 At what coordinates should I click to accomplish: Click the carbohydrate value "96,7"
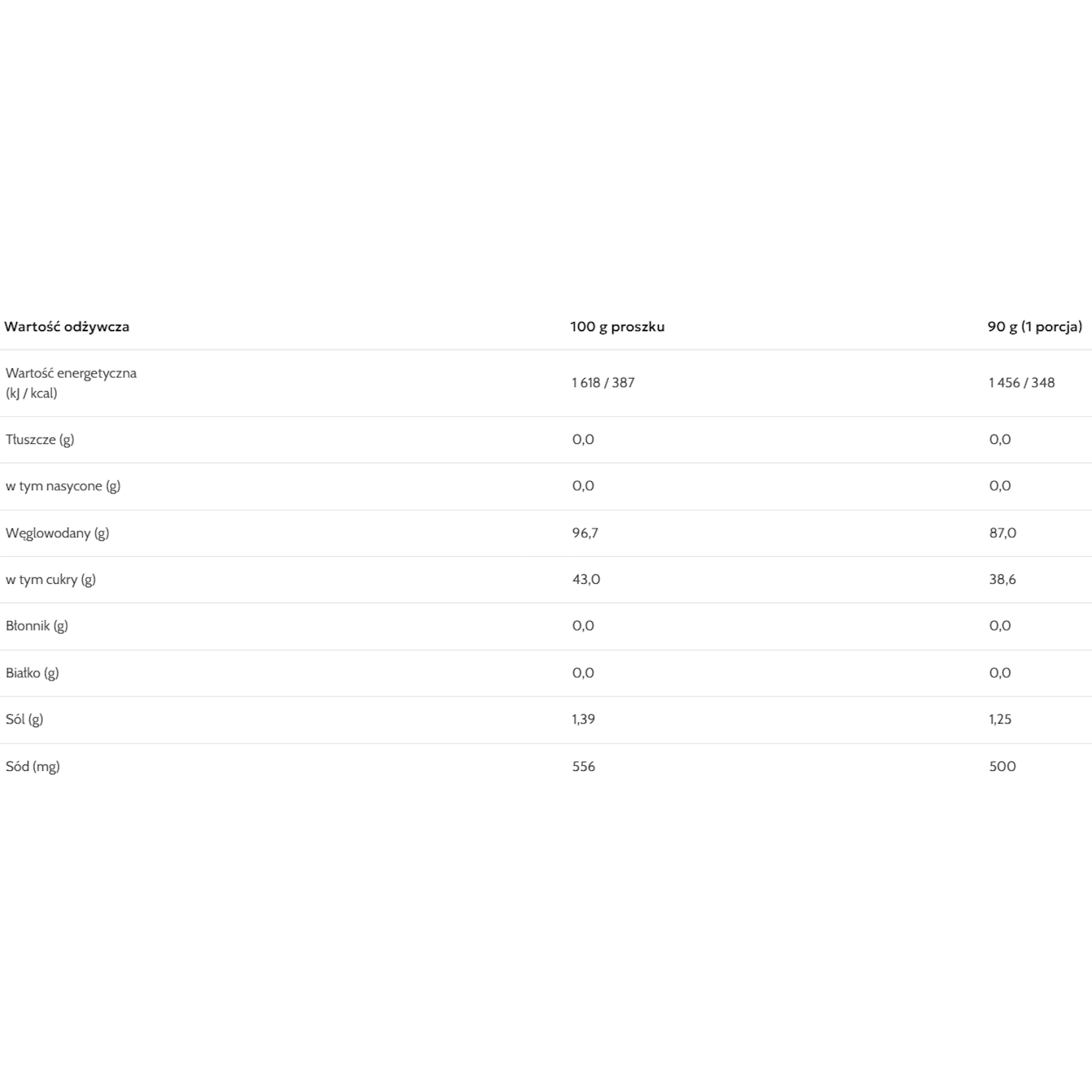[585, 533]
